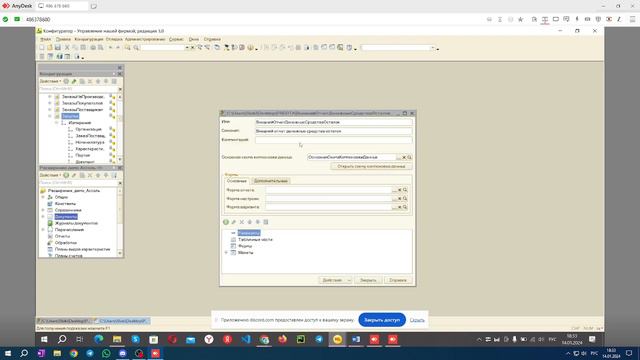640x360 pixels.
Task: Click the Справка button in dialog
Action: pyautogui.click(x=398, y=280)
